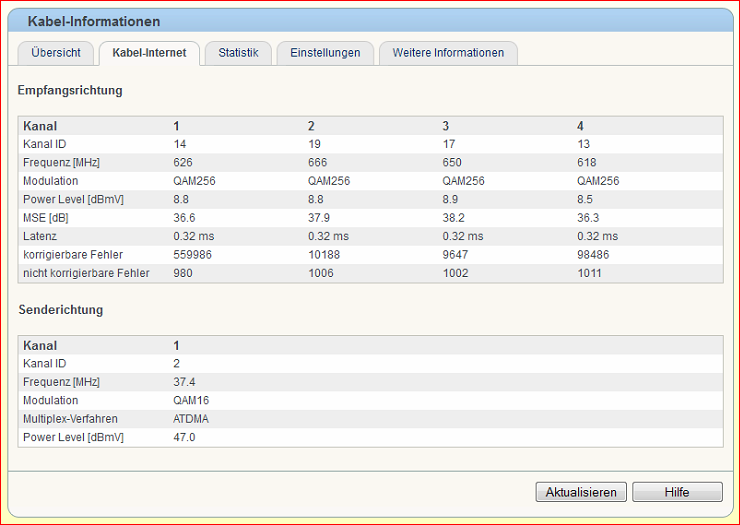Click the Empfangsrichtung section heading
Screen dimensions: 740x525
coord(70,90)
